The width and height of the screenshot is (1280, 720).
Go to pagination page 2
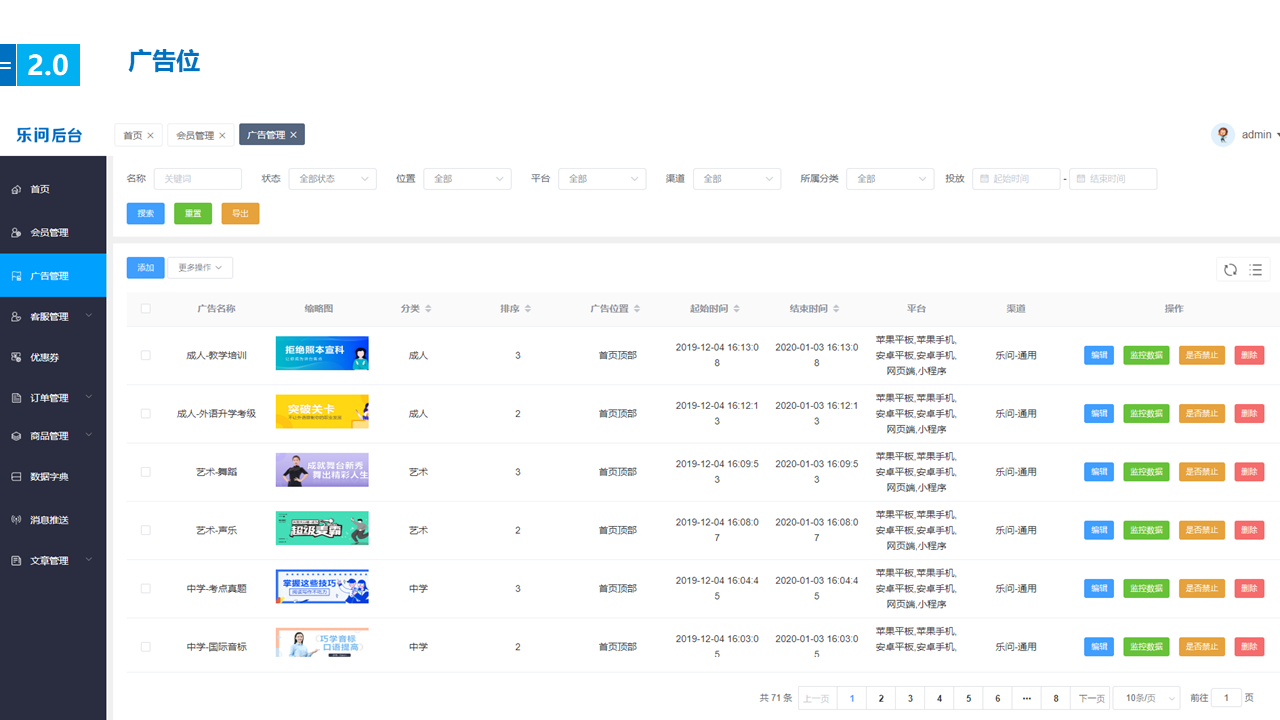tap(881, 698)
